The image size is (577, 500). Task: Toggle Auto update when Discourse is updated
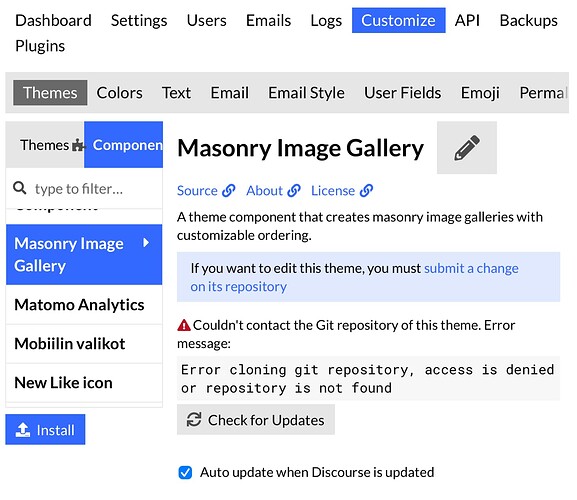click(x=185, y=472)
